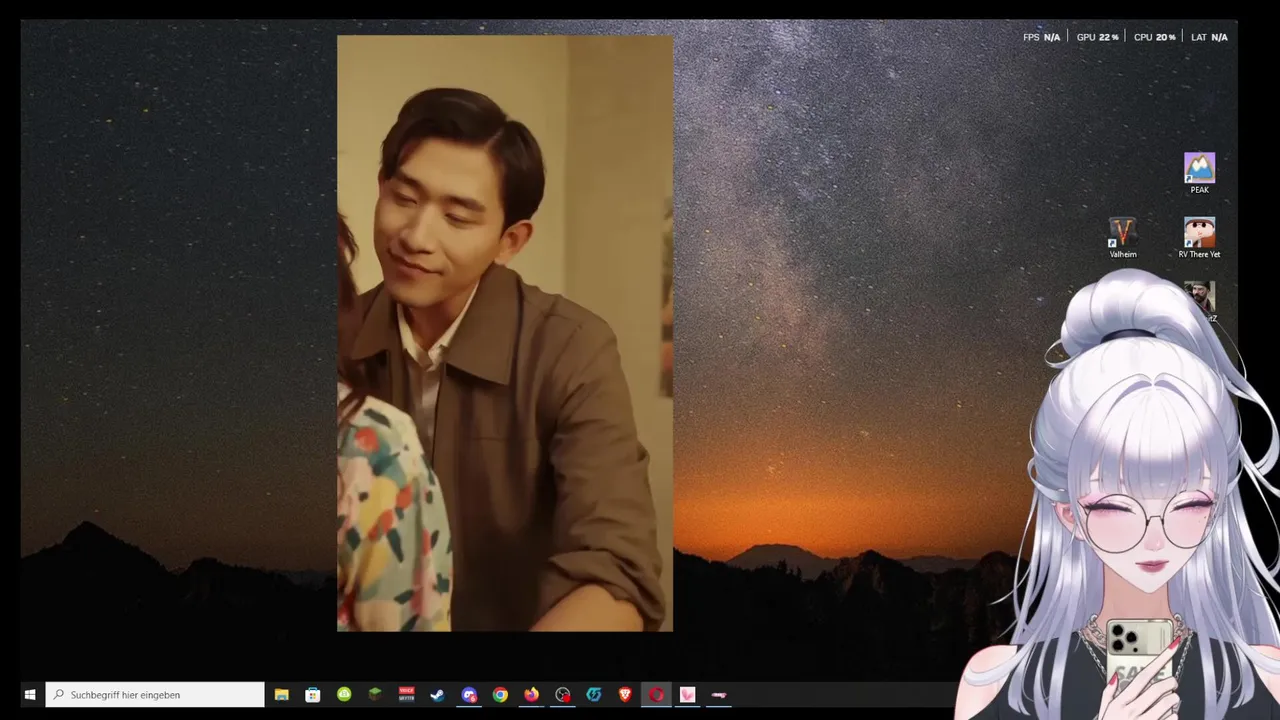Launch Minecraft grass block taskbar icon

tap(375, 695)
